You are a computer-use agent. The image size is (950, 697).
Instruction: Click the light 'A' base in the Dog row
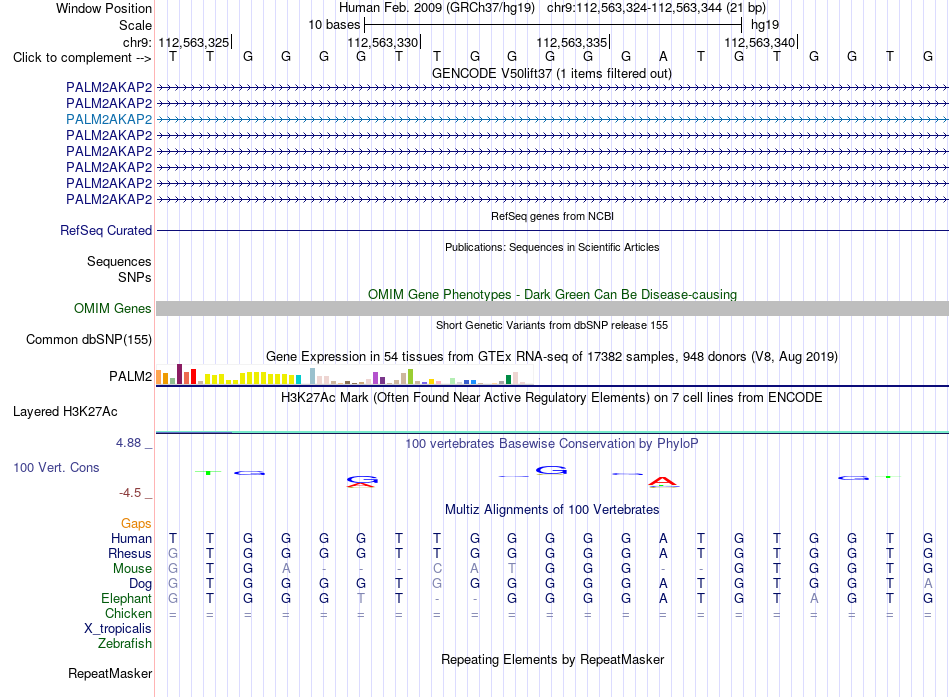[x=928, y=583]
